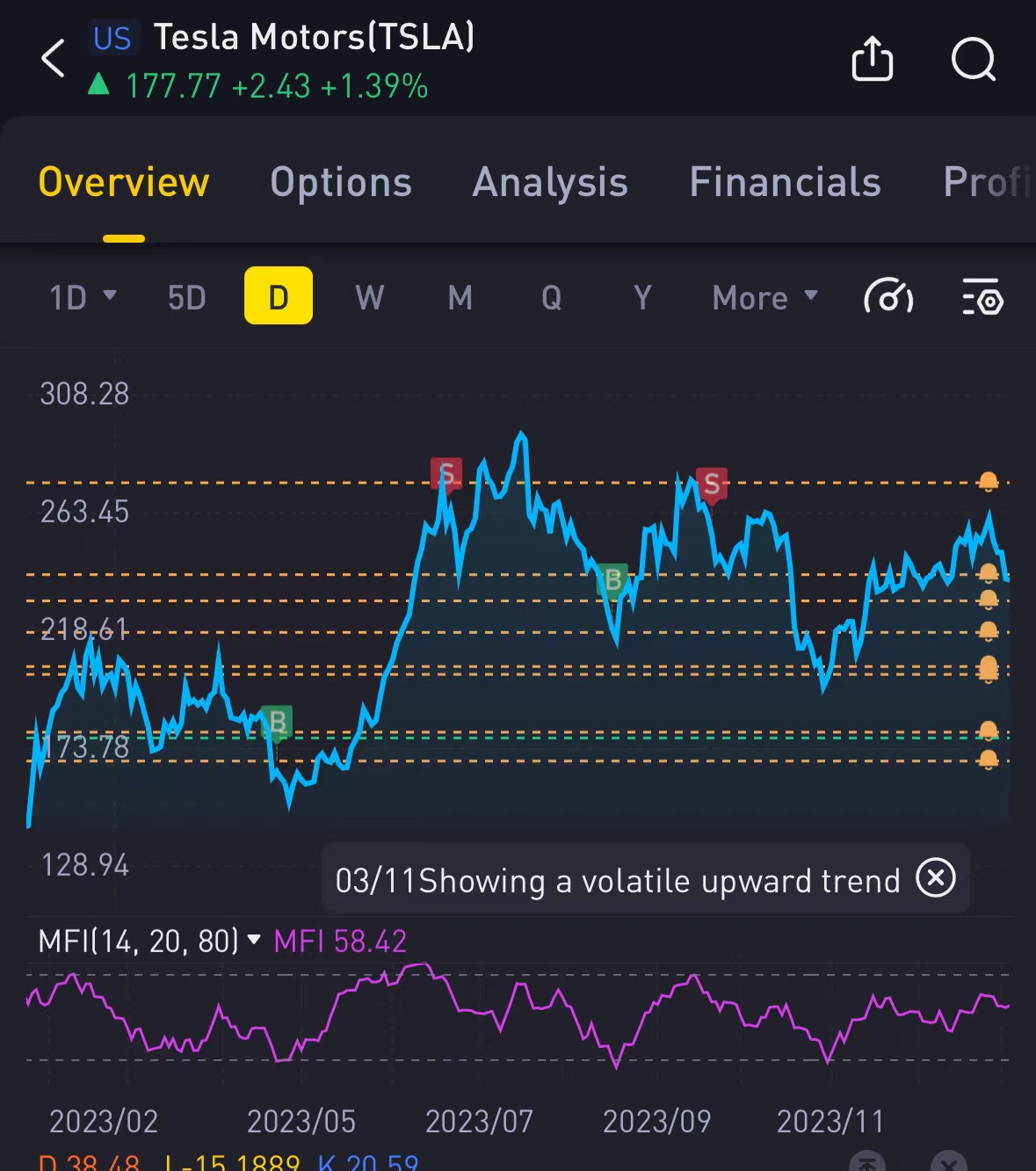The width and height of the screenshot is (1036, 1171).
Task: Dismiss the volatile upward trend tooltip
Action: [x=936, y=877]
